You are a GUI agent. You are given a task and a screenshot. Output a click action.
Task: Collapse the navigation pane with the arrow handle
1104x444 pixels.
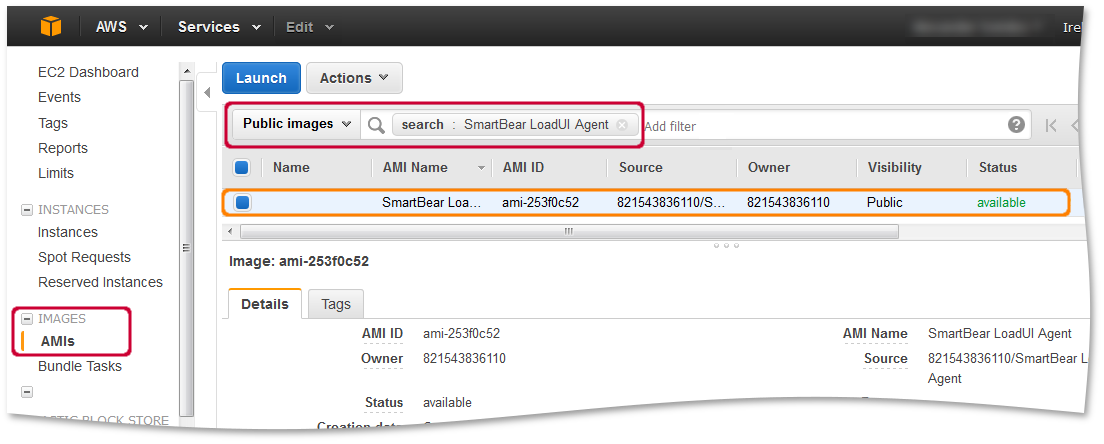207,92
